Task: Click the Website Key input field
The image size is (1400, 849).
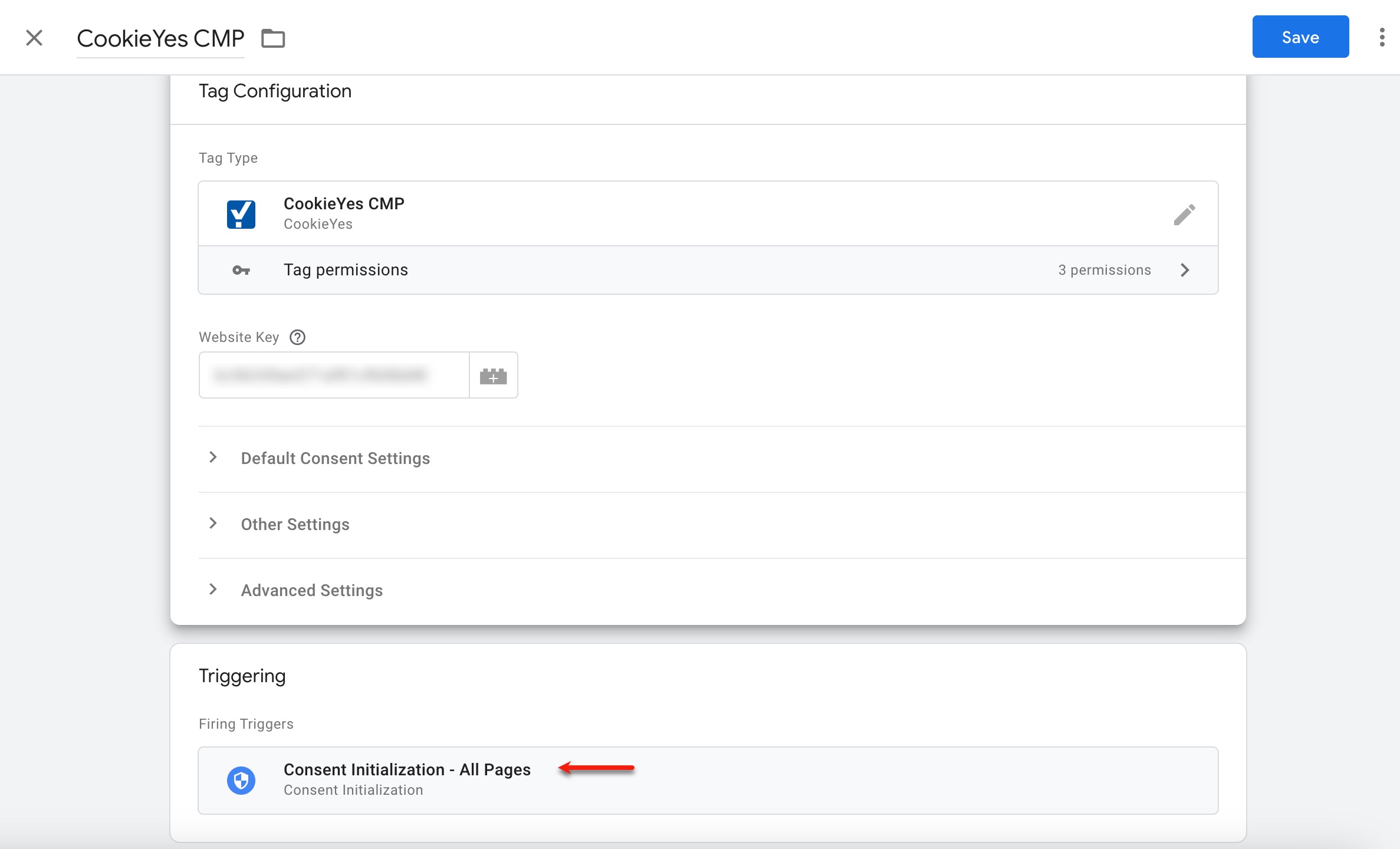Action: click(334, 375)
